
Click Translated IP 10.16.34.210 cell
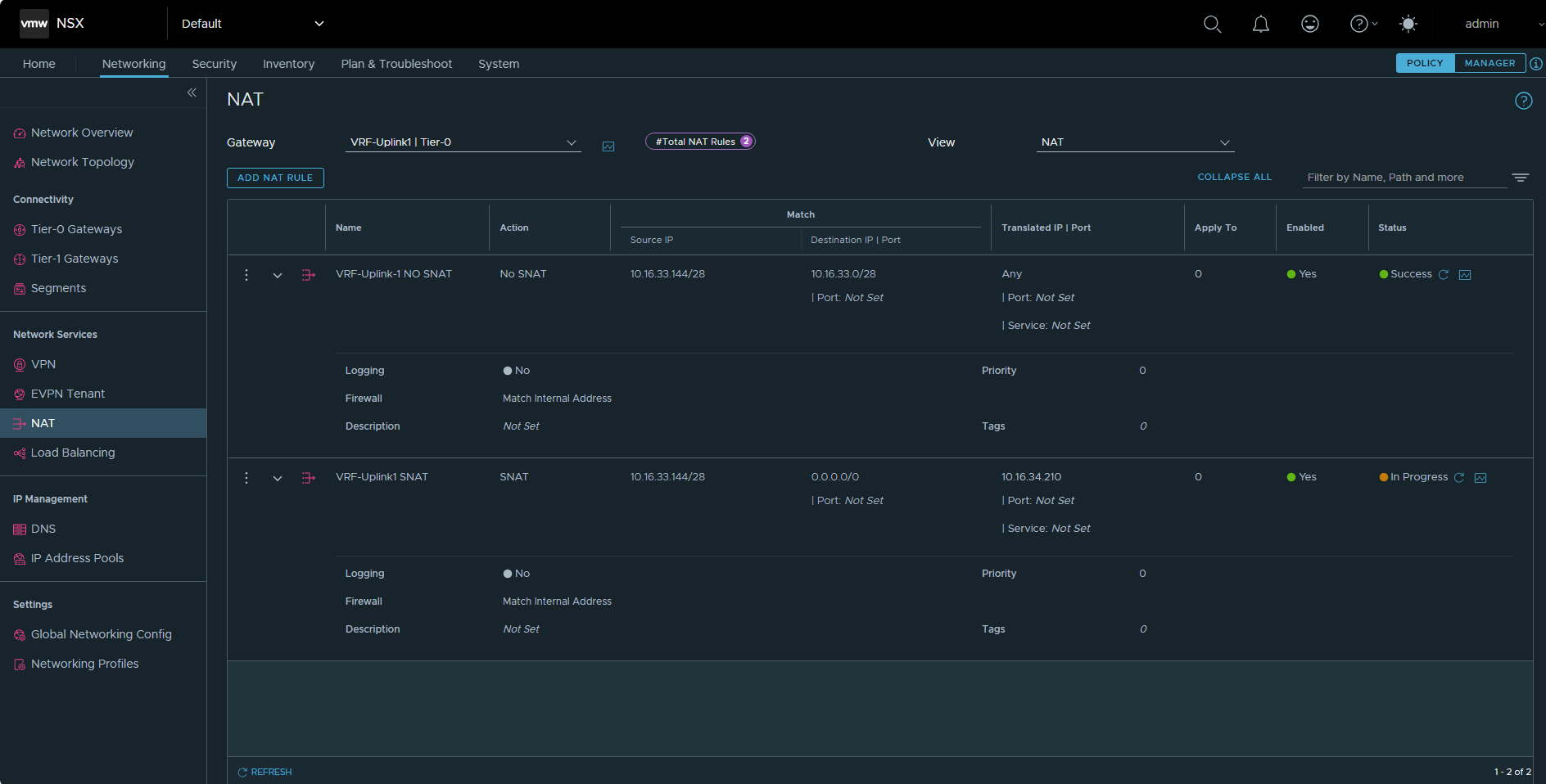coord(1032,477)
